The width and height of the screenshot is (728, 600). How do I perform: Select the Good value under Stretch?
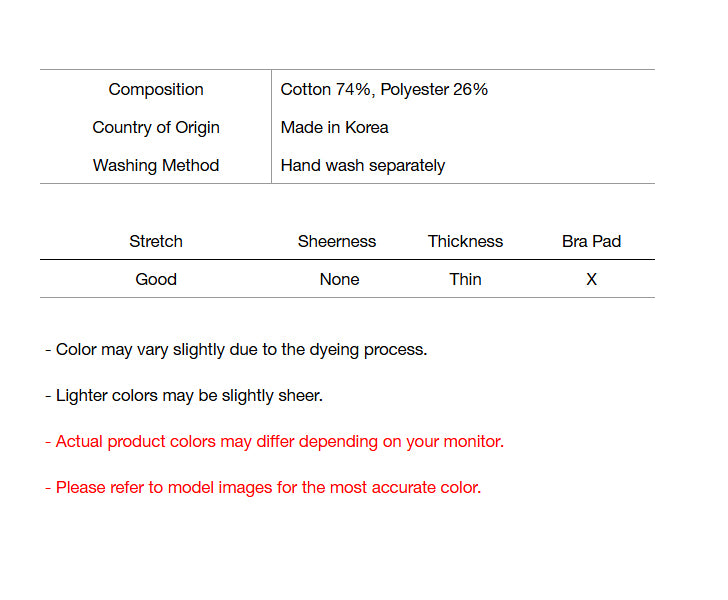pos(156,280)
